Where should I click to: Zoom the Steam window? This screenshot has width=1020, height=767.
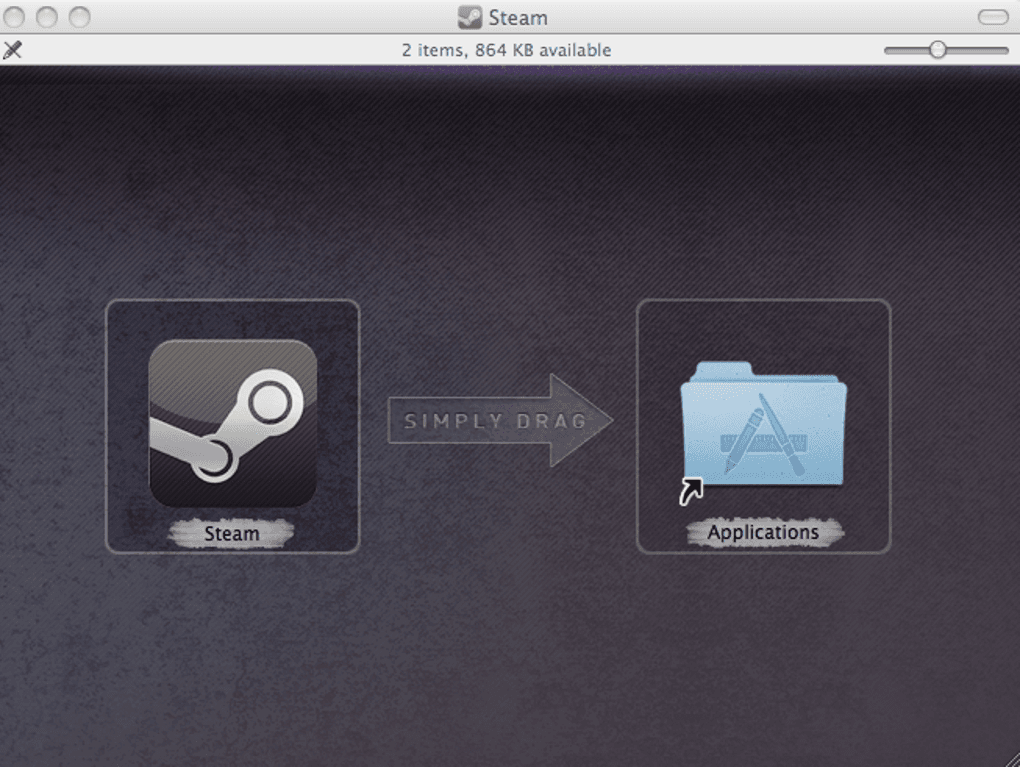pos(79,17)
